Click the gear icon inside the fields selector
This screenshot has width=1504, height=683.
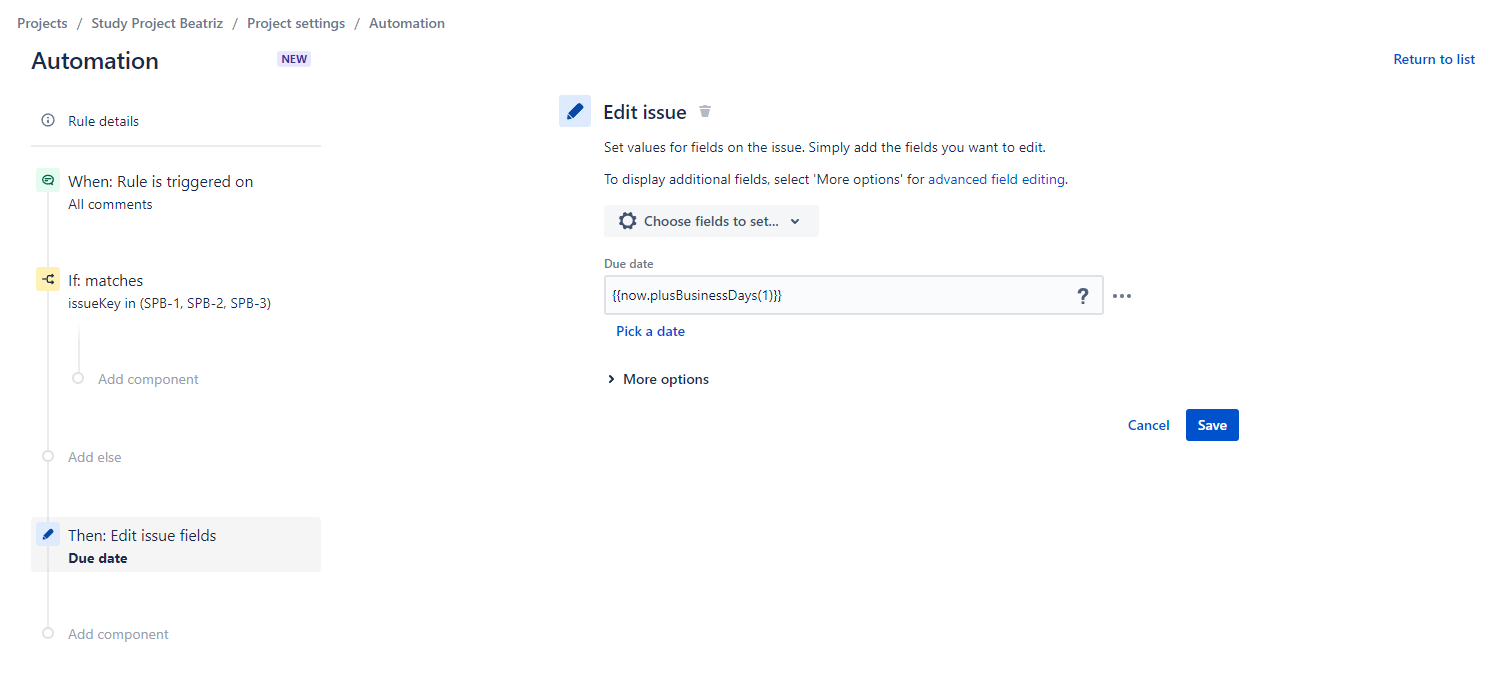(628, 220)
